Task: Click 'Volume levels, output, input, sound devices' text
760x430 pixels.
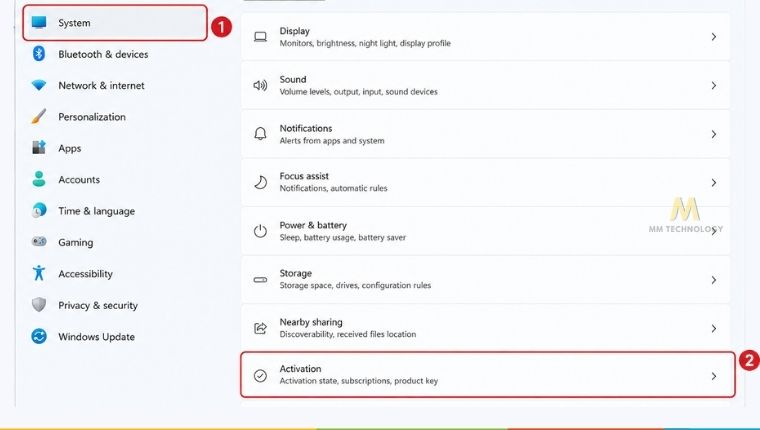Action: click(x=358, y=92)
